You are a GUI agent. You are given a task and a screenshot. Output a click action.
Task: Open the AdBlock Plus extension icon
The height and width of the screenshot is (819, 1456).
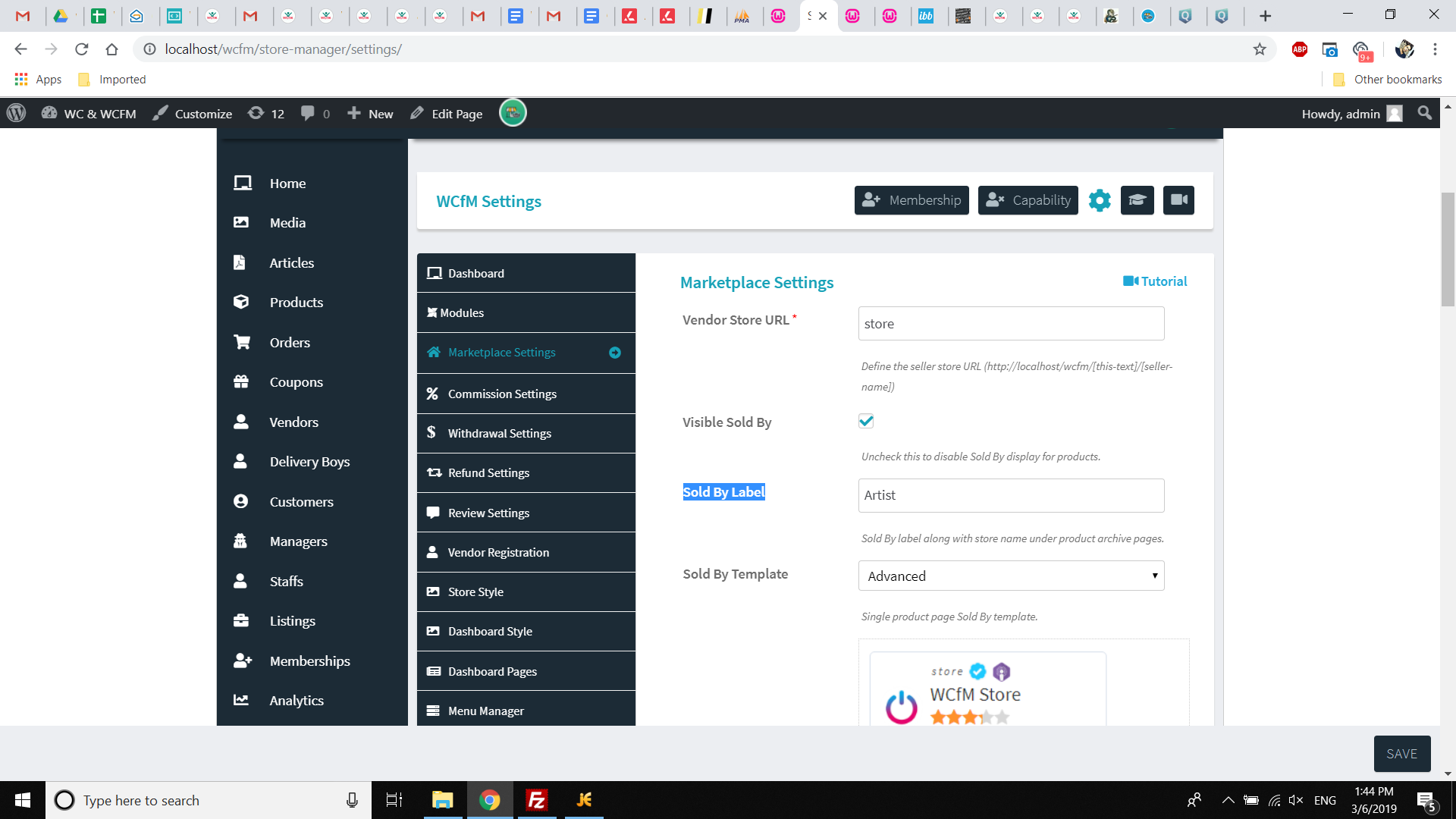click(1300, 49)
